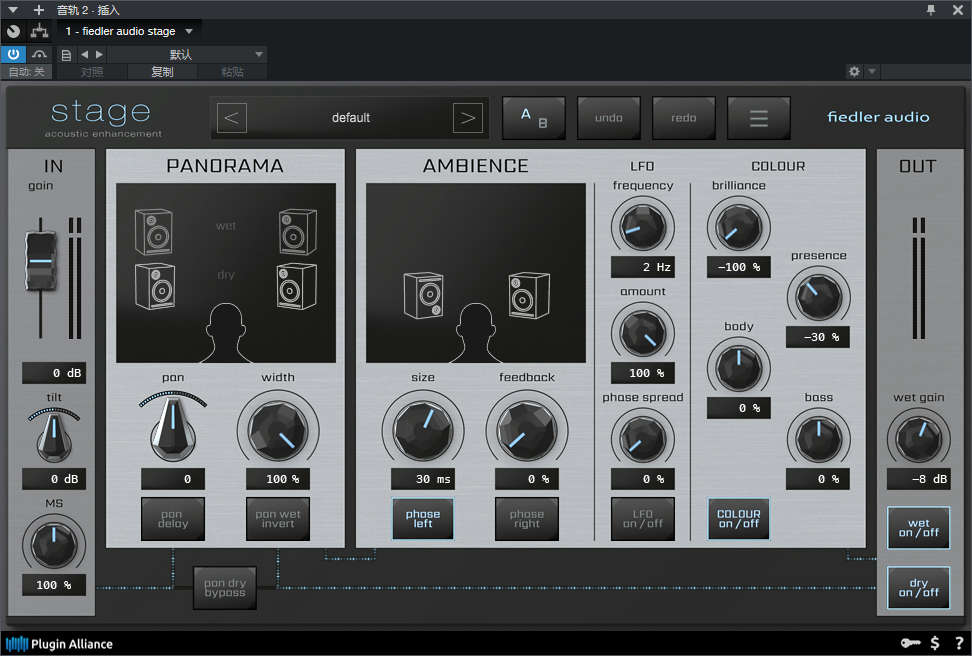Screen dimensions: 972x656
Task: Open the gear settings icon
Action: coord(854,71)
